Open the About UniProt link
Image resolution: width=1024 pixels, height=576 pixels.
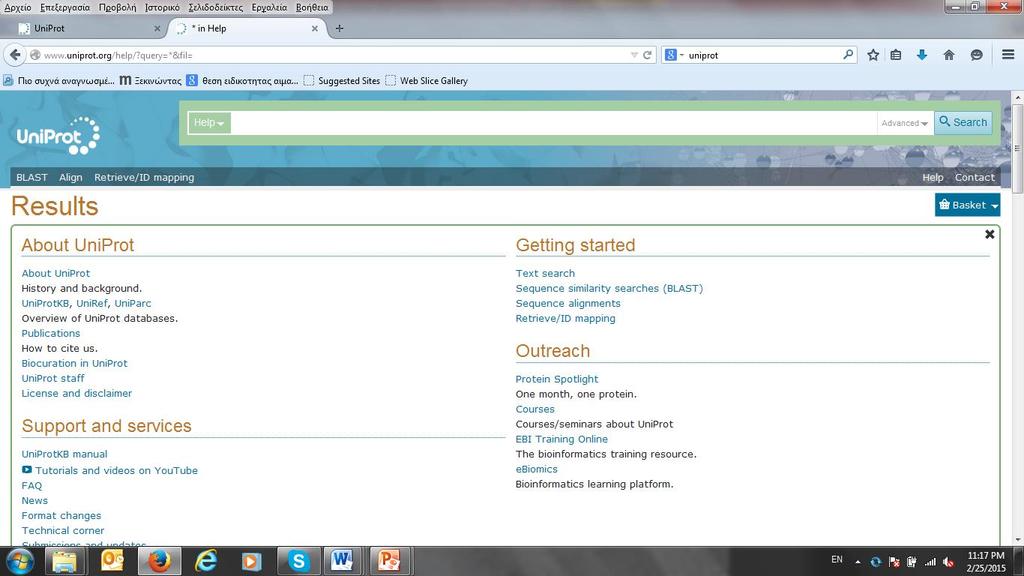[x=56, y=273]
